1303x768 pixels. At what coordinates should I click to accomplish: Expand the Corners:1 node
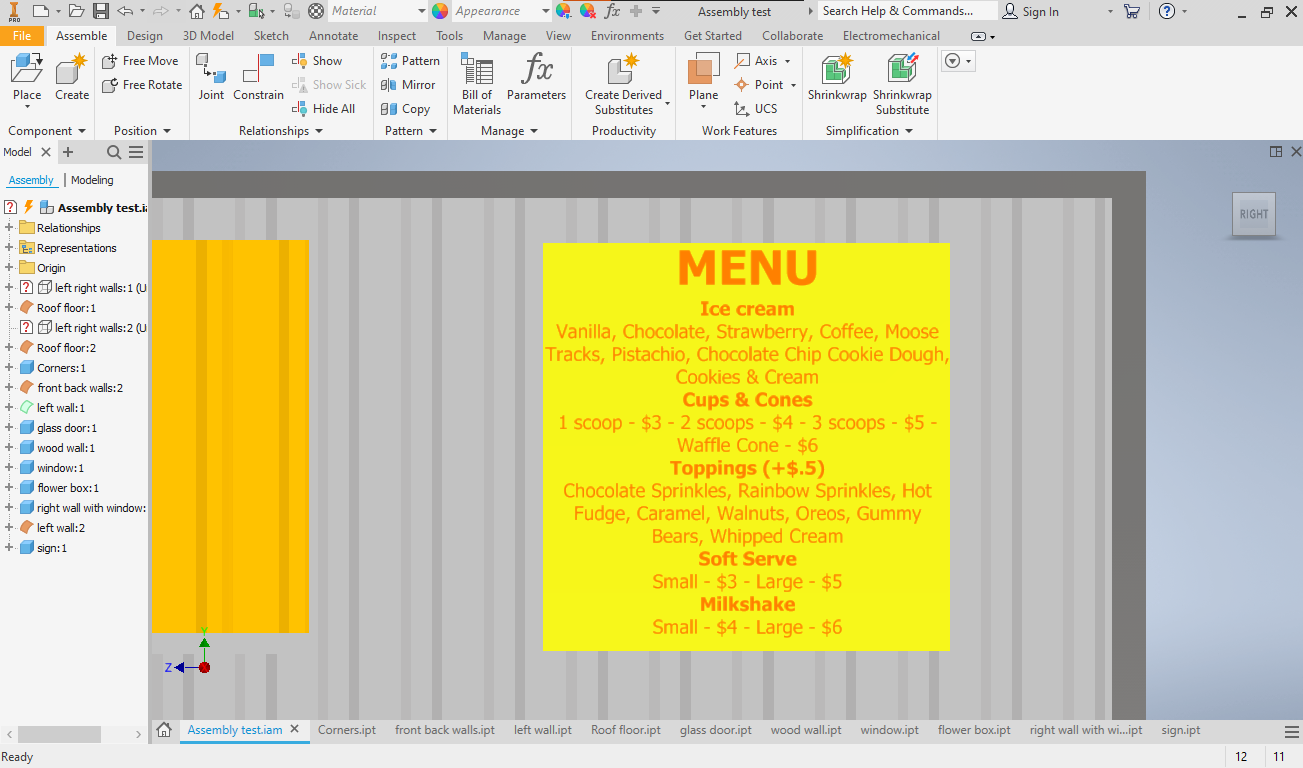point(9,368)
